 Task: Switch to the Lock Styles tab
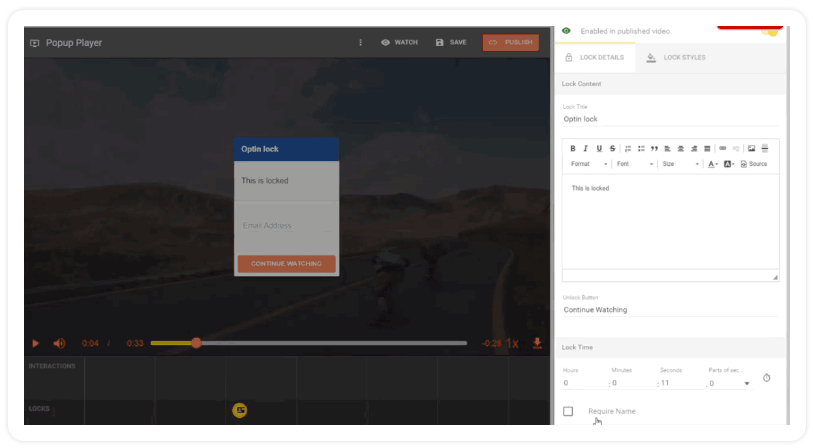pos(676,58)
